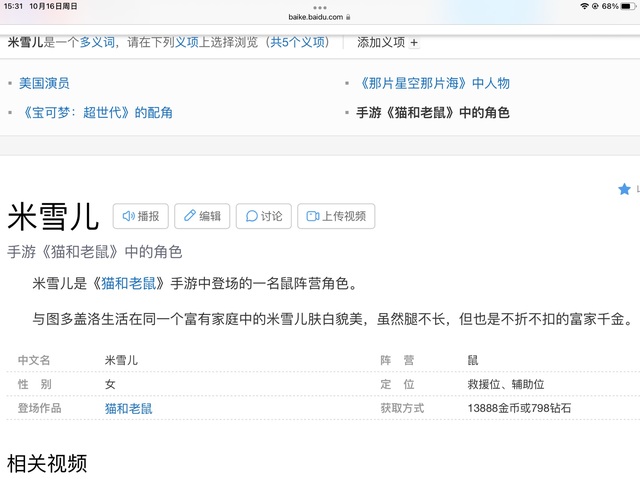Click the 播报 speaker button
640x480 pixels.
pos(140,216)
